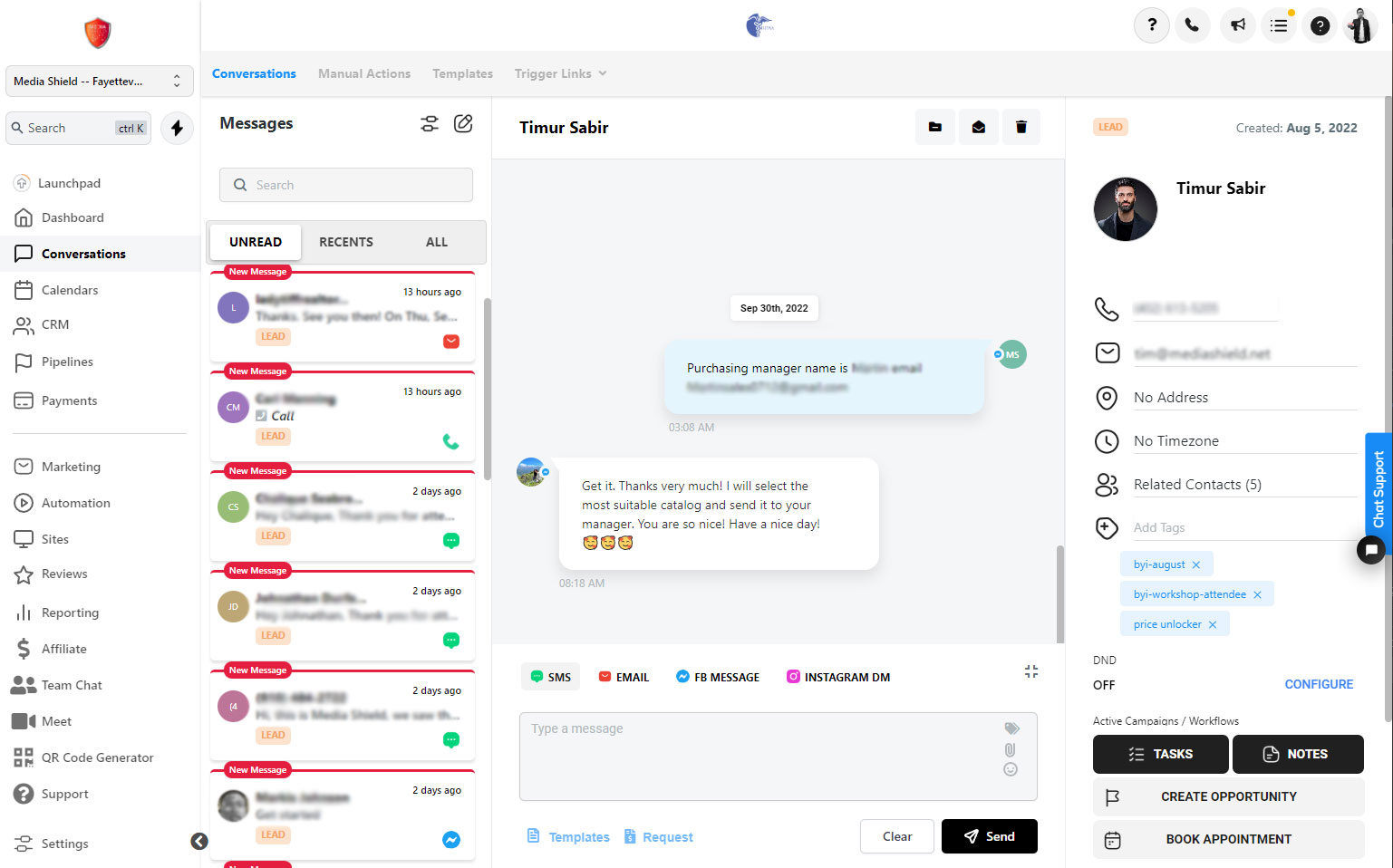Click CONFIGURE next to DND settings
Image resolution: width=1393 pixels, height=868 pixels.
[1319, 684]
